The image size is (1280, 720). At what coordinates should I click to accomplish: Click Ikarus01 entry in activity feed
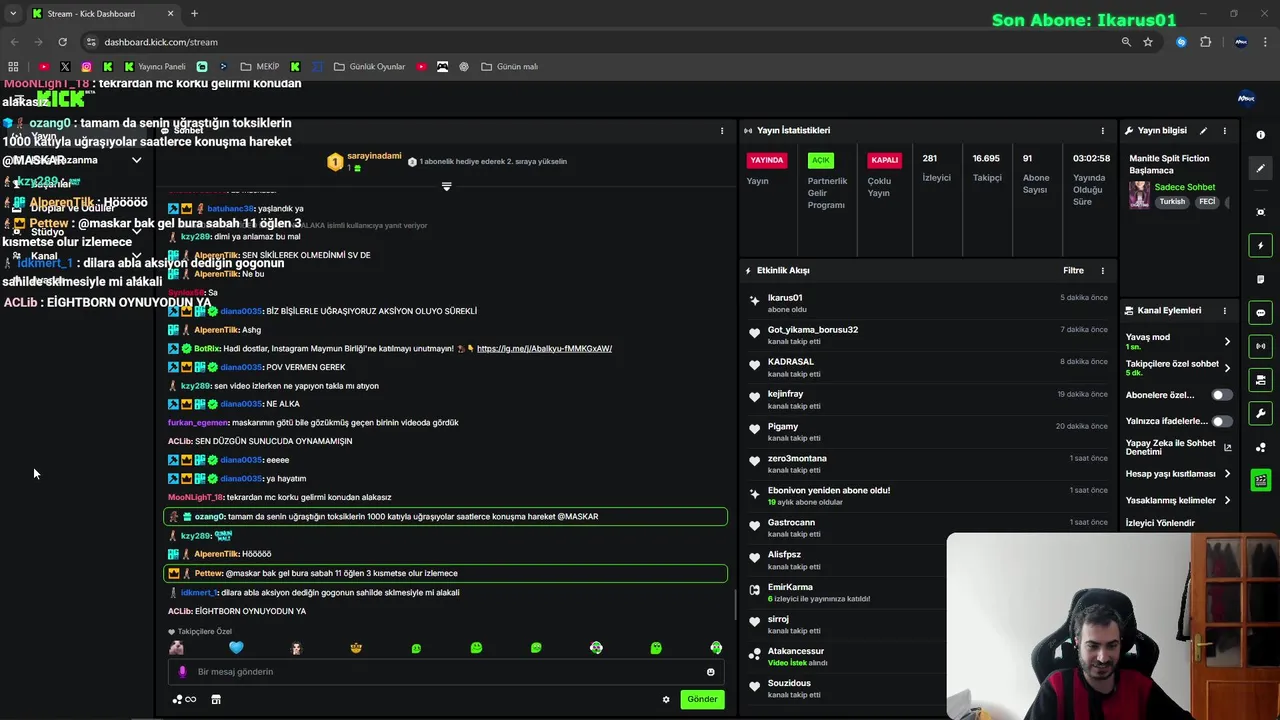(927, 303)
